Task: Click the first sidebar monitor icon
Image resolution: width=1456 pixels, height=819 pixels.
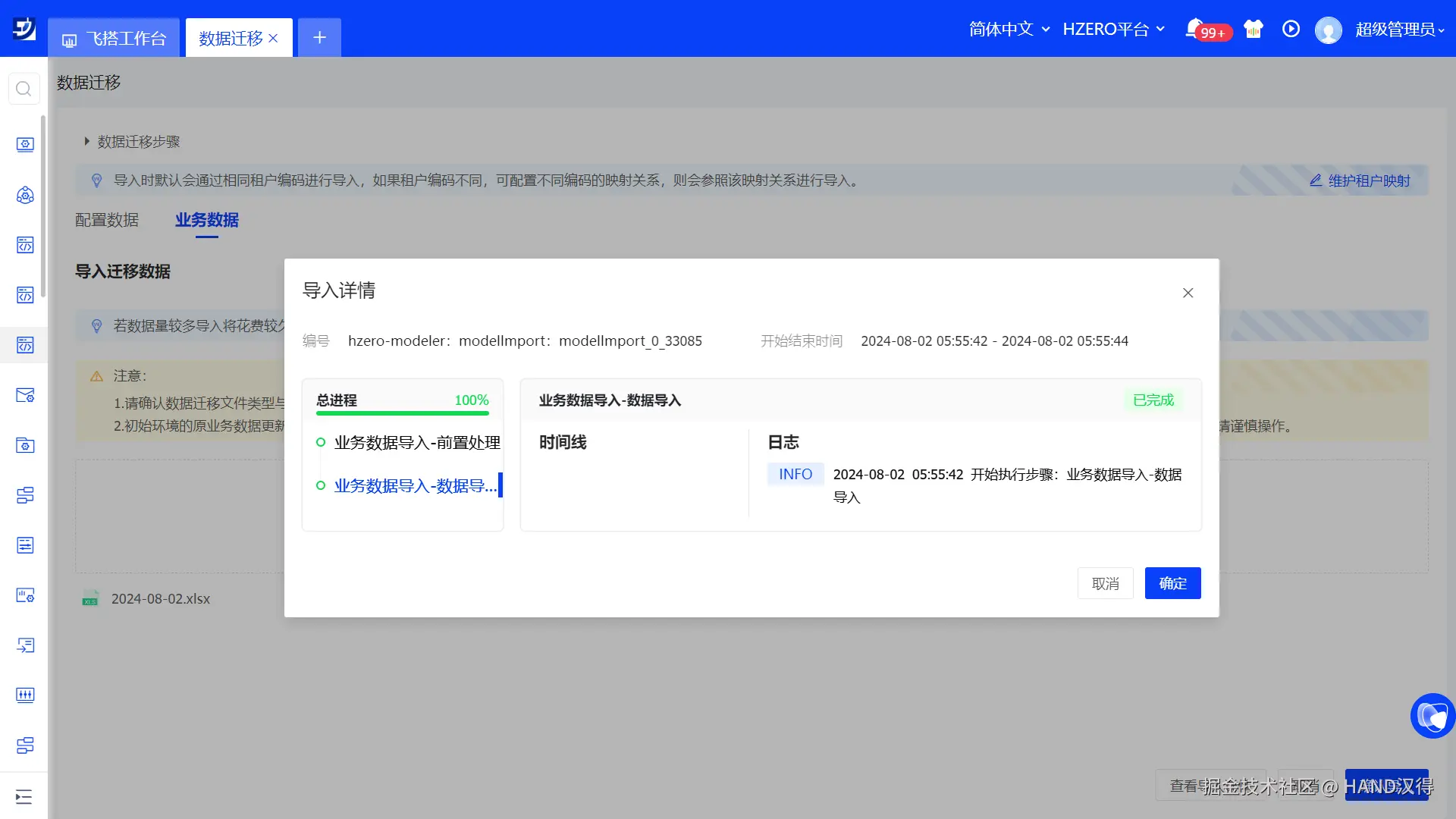Action: [25, 144]
